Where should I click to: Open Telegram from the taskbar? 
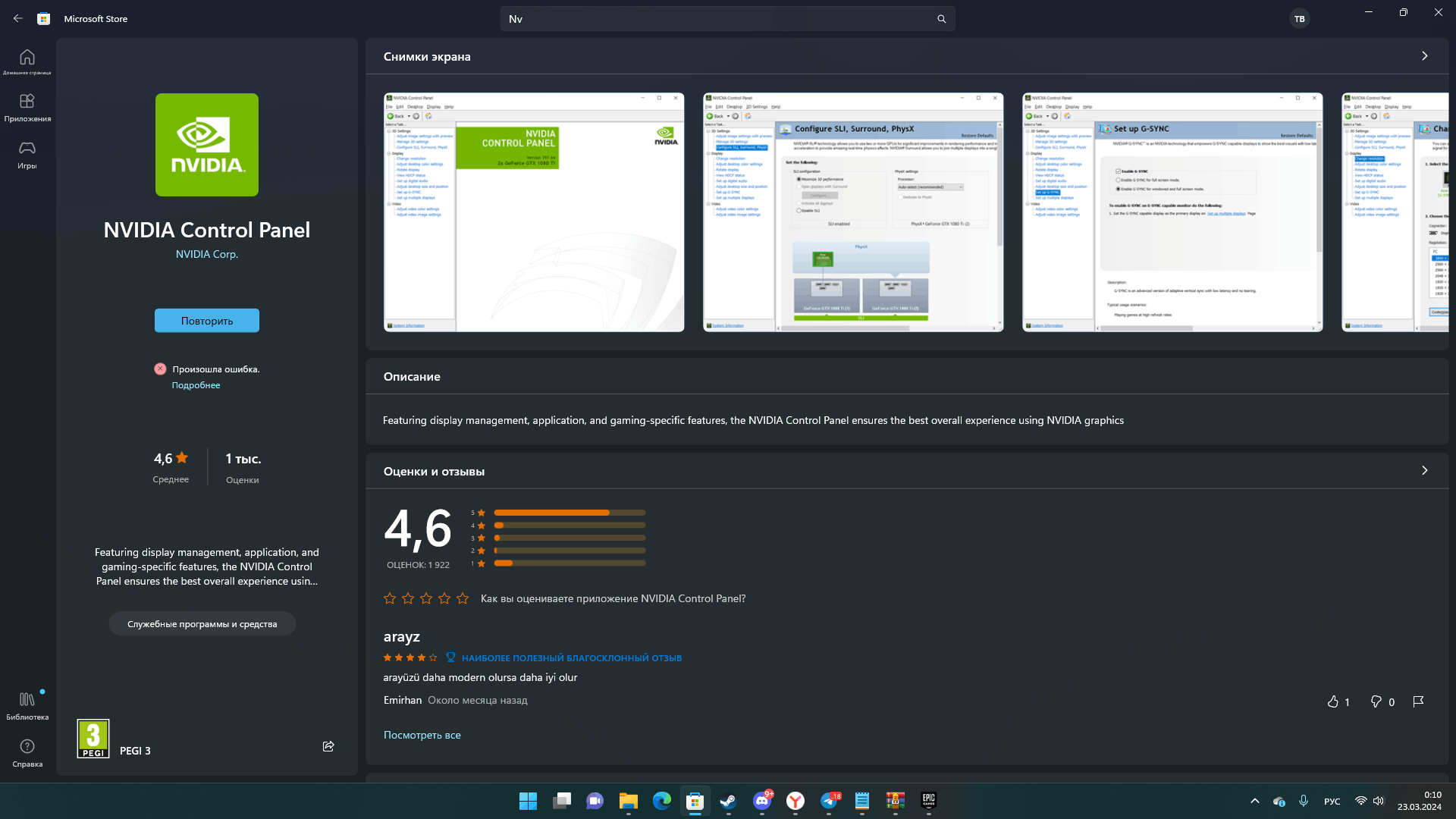point(829,801)
